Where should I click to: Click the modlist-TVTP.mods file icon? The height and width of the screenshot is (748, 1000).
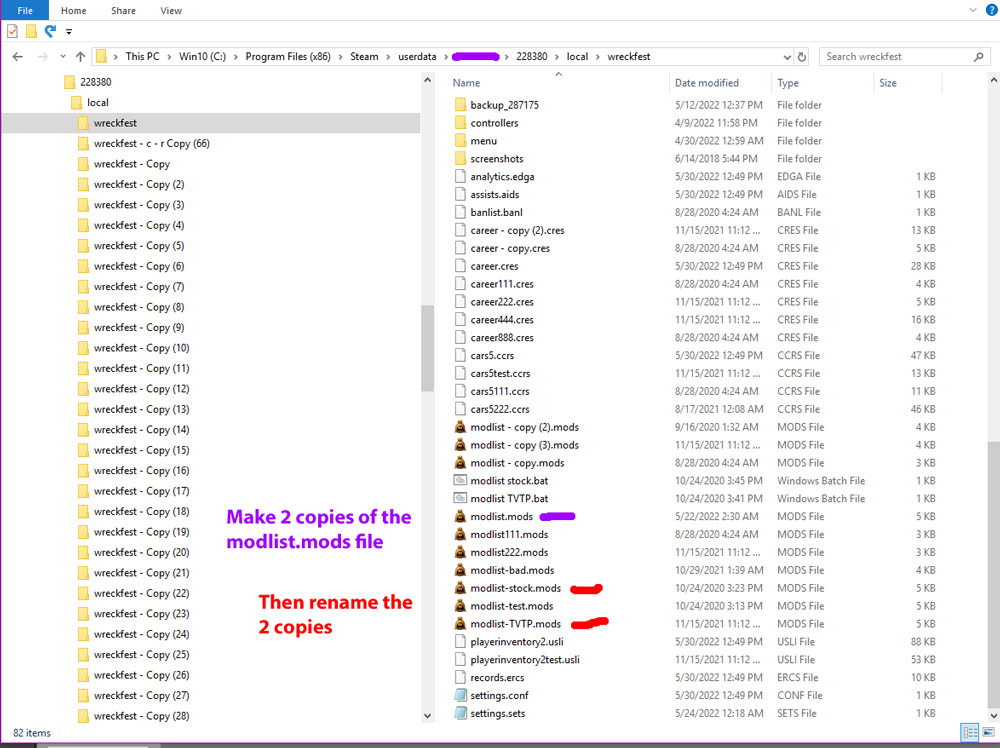click(x=460, y=623)
